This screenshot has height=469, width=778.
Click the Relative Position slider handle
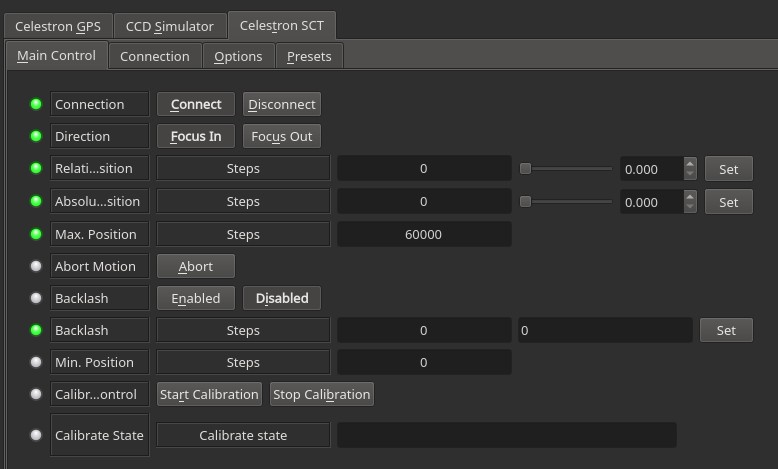tap(525, 169)
